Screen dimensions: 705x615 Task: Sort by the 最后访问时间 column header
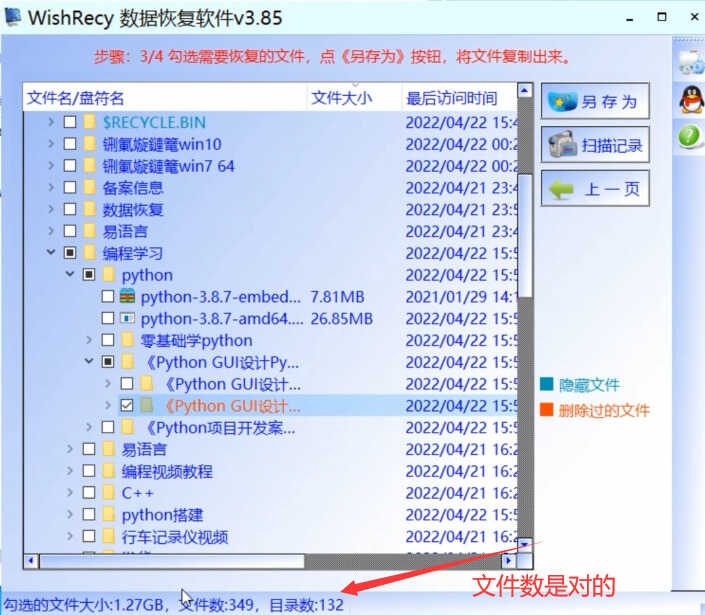[x=459, y=97]
